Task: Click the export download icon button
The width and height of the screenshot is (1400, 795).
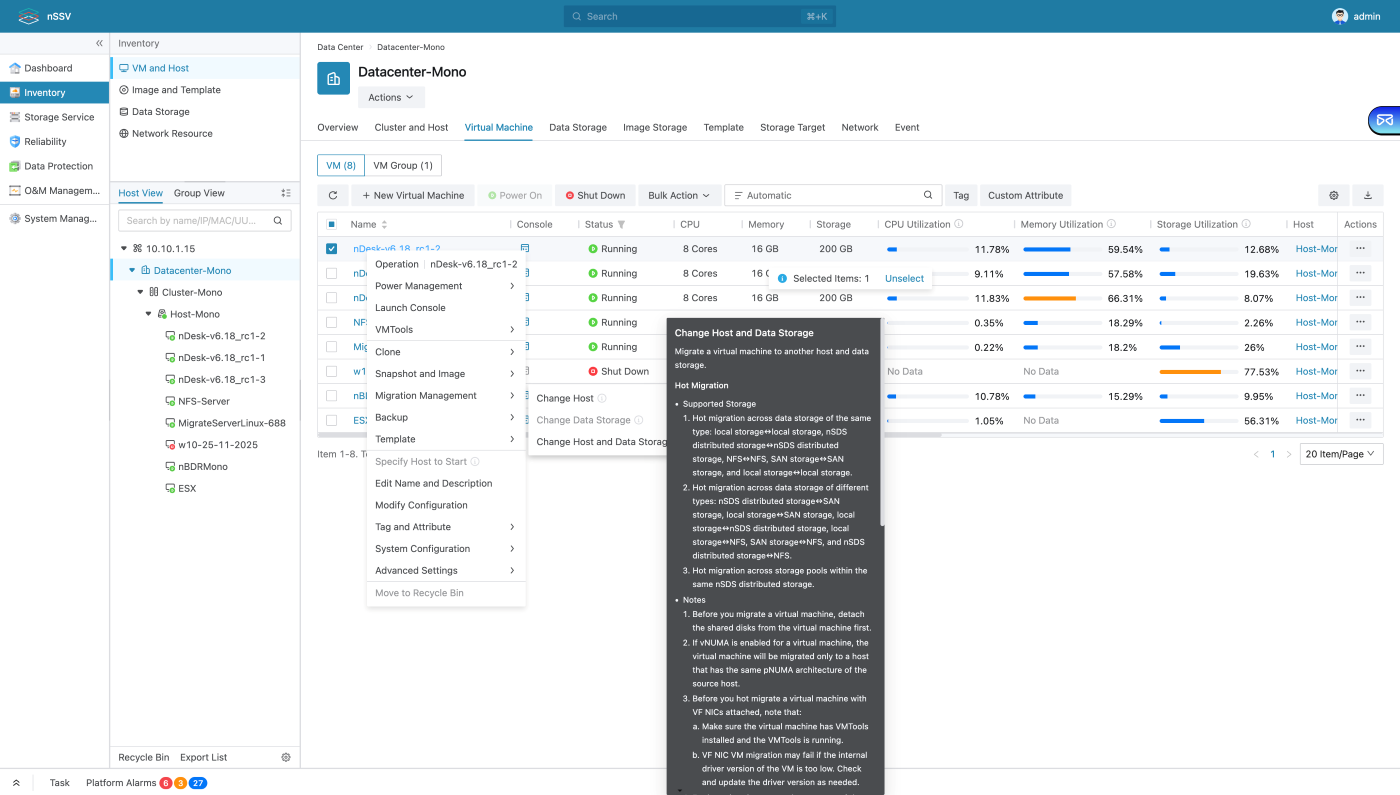Action: tap(1368, 195)
